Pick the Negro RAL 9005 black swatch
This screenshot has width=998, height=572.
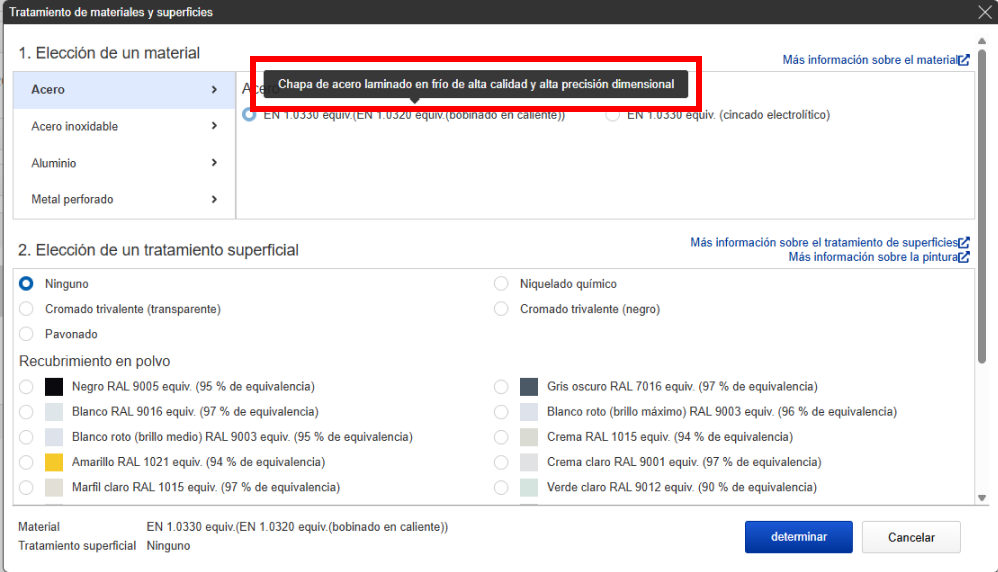[54, 386]
